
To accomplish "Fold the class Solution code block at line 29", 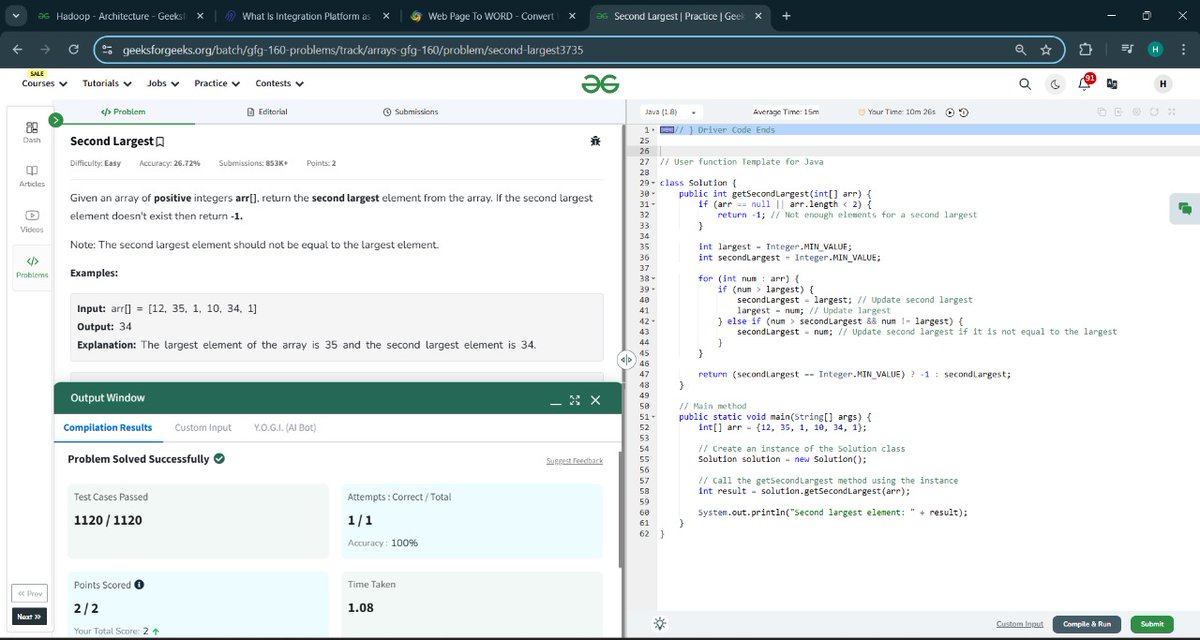I will coord(652,183).
